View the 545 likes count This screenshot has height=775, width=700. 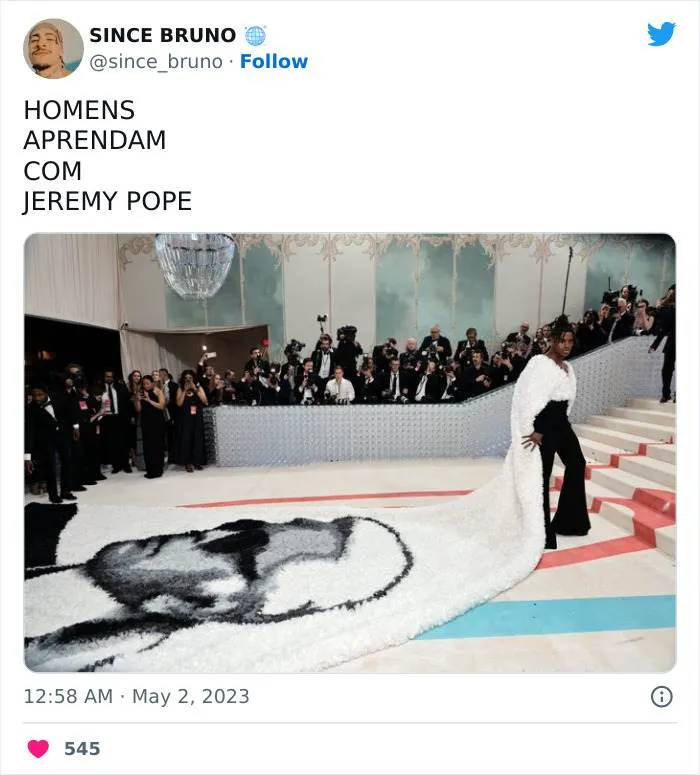82,748
